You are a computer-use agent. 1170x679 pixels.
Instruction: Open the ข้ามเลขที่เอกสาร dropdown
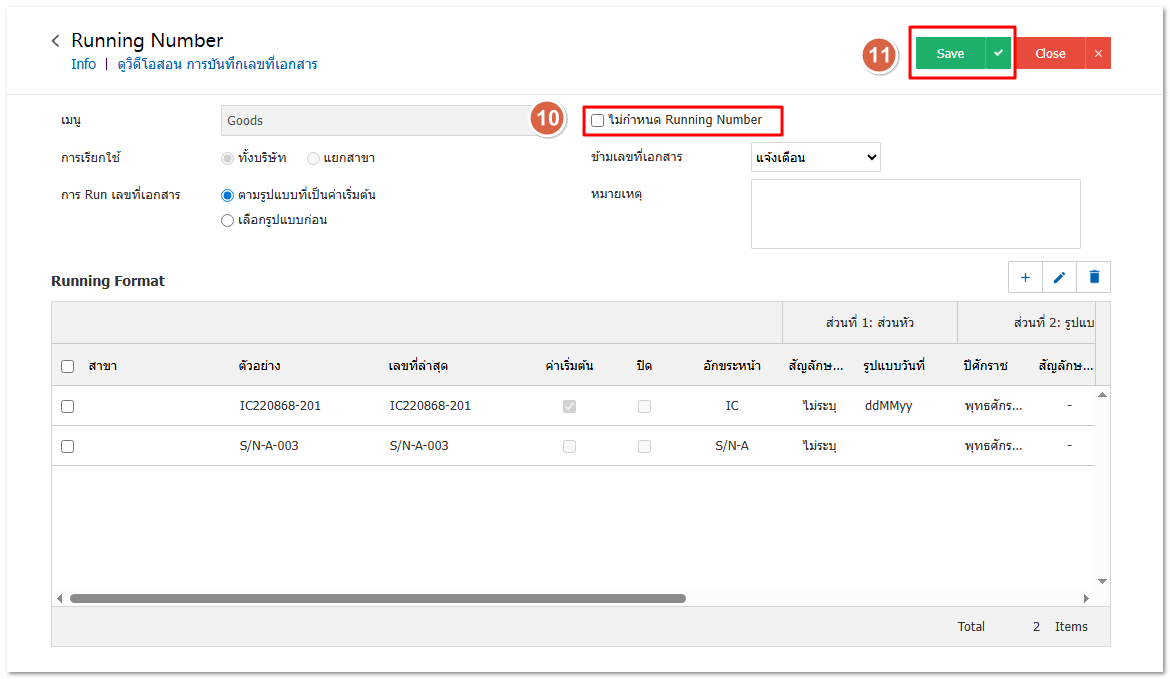[x=815, y=157]
